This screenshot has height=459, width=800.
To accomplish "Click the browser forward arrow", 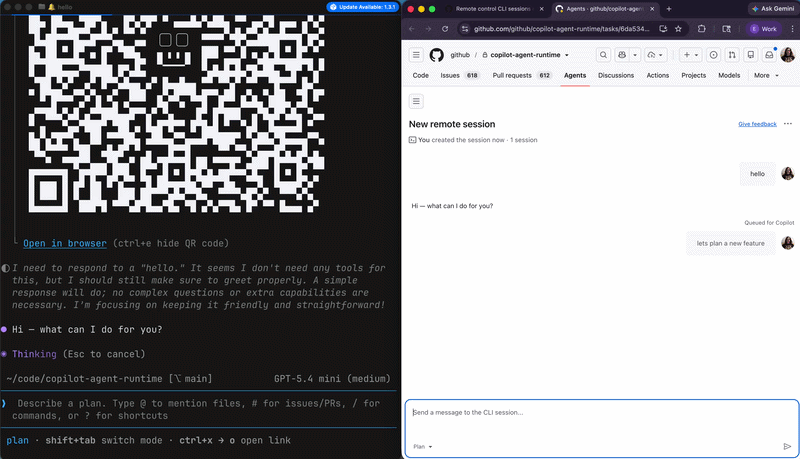I will tap(428, 29).
